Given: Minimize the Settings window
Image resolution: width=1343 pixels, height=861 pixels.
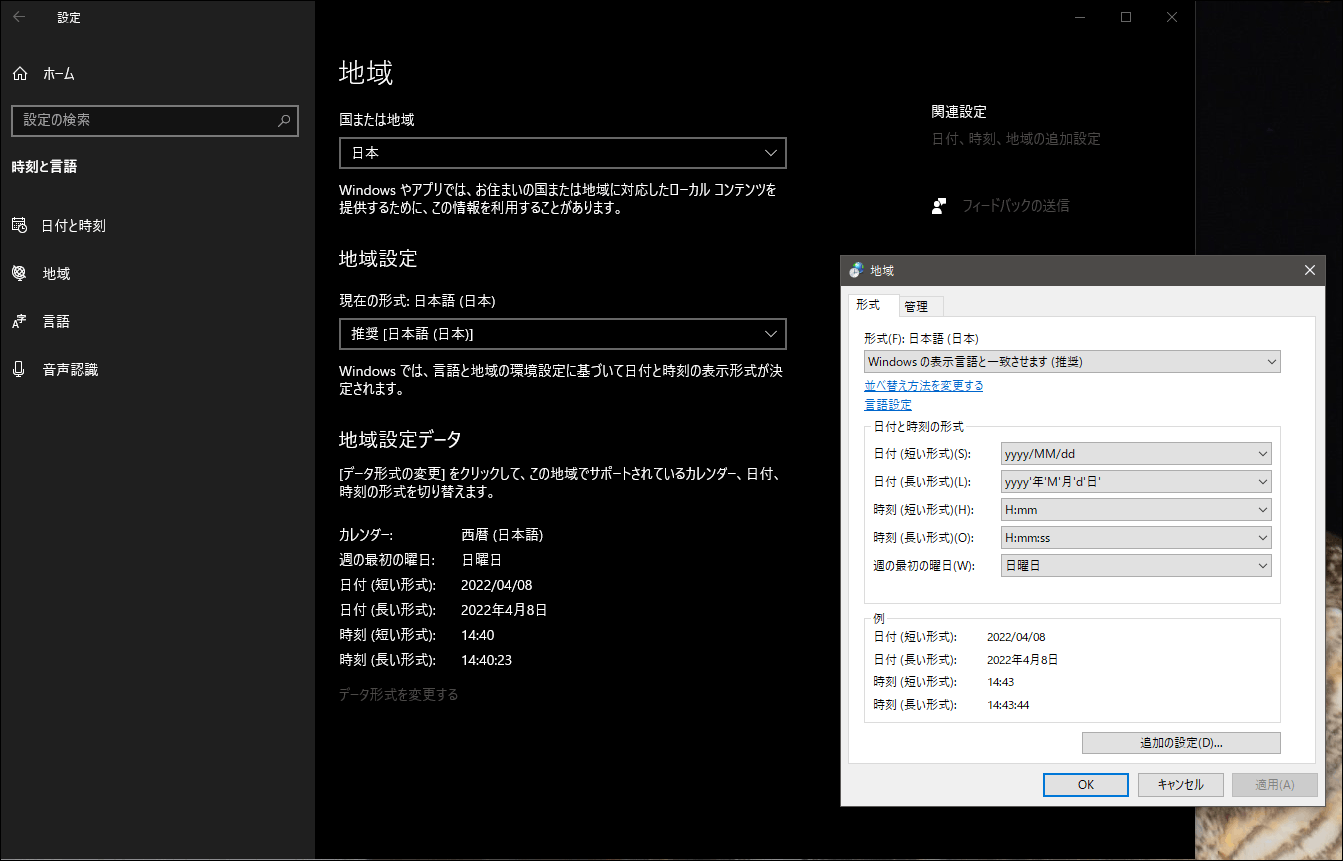Looking at the screenshot, I should [x=1080, y=17].
